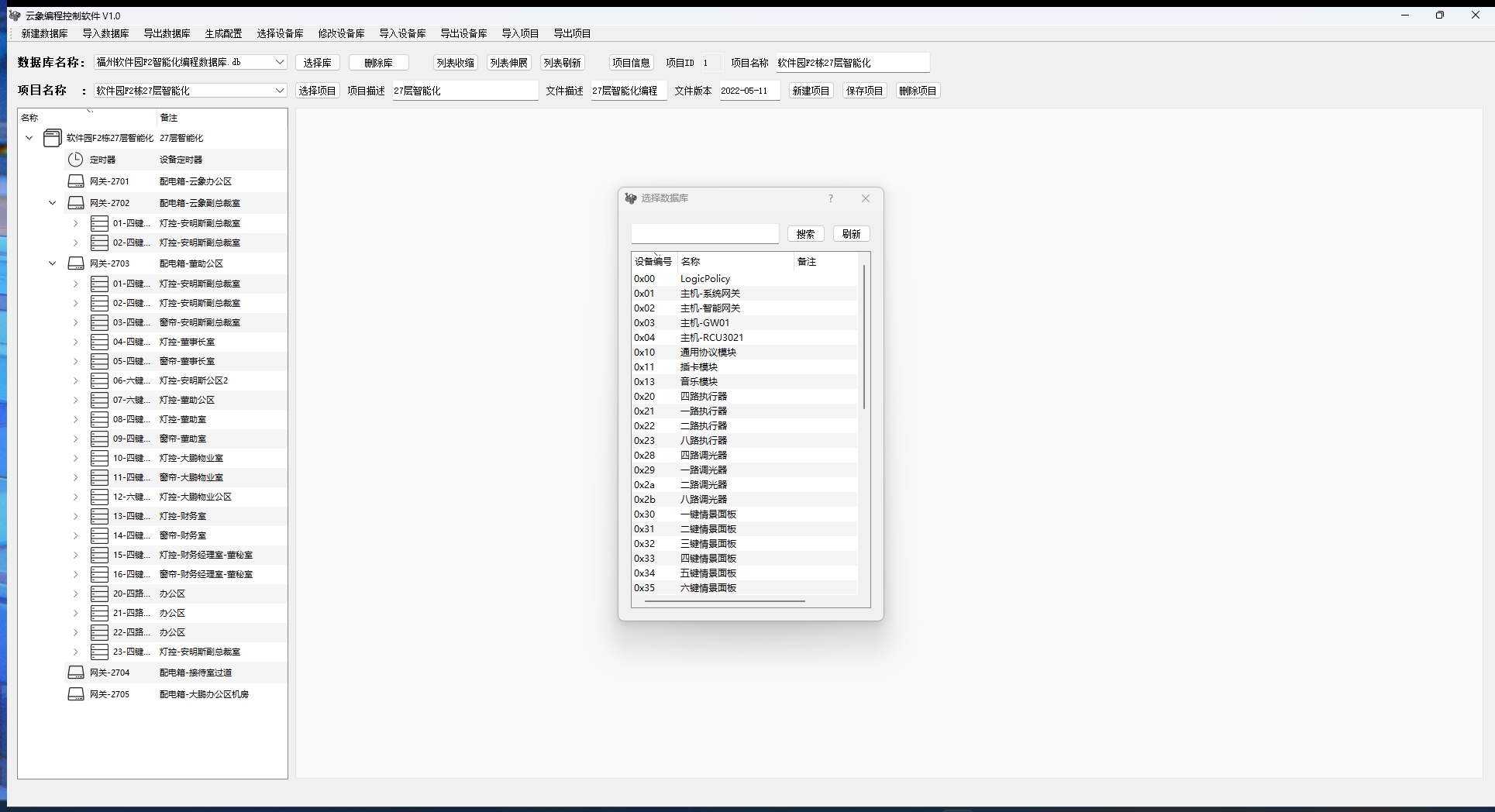Click the device icon for row 22-四路
Image resolution: width=1495 pixels, height=812 pixels.
(x=99, y=632)
